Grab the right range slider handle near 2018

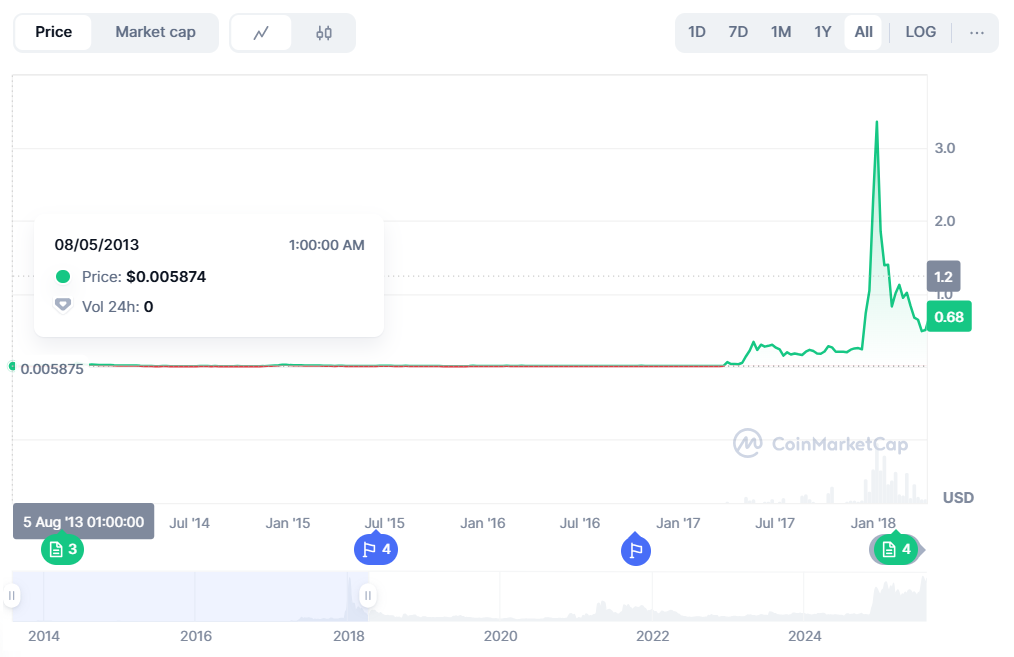pos(368,596)
